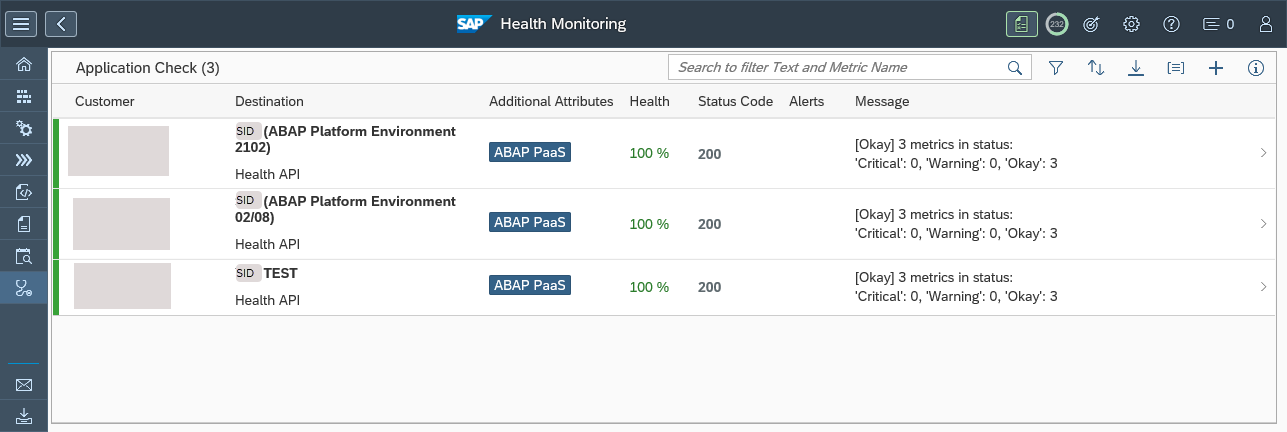This screenshot has width=1287, height=432.
Task: Go to Home in the left sidebar
Action: (x=24, y=65)
